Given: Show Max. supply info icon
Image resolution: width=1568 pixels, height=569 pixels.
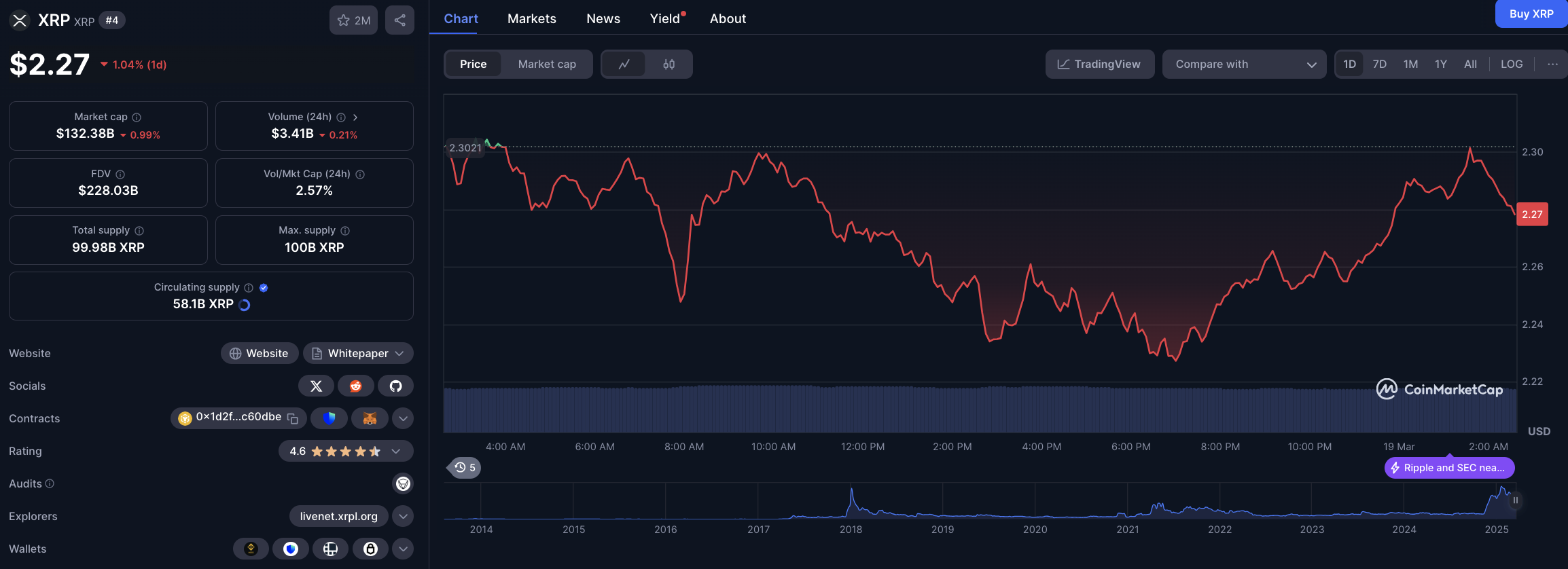Looking at the screenshot, I should 345,231.
